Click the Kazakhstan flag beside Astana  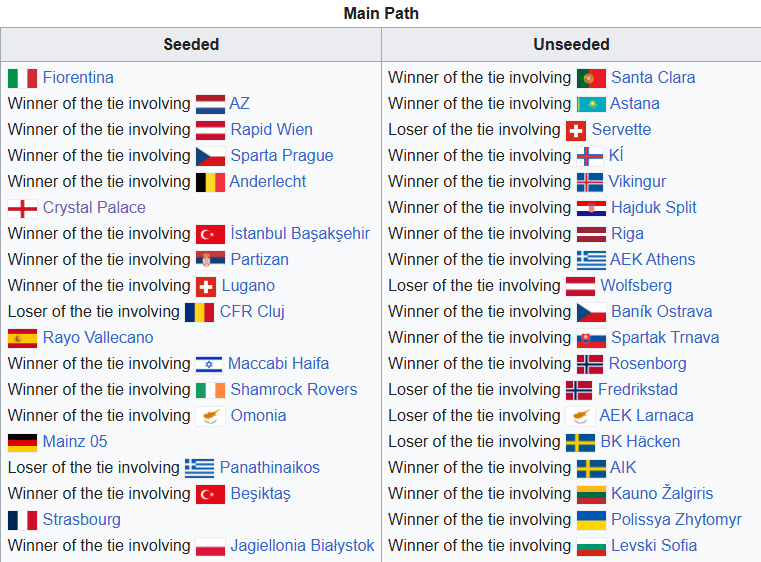pos(591,104)
